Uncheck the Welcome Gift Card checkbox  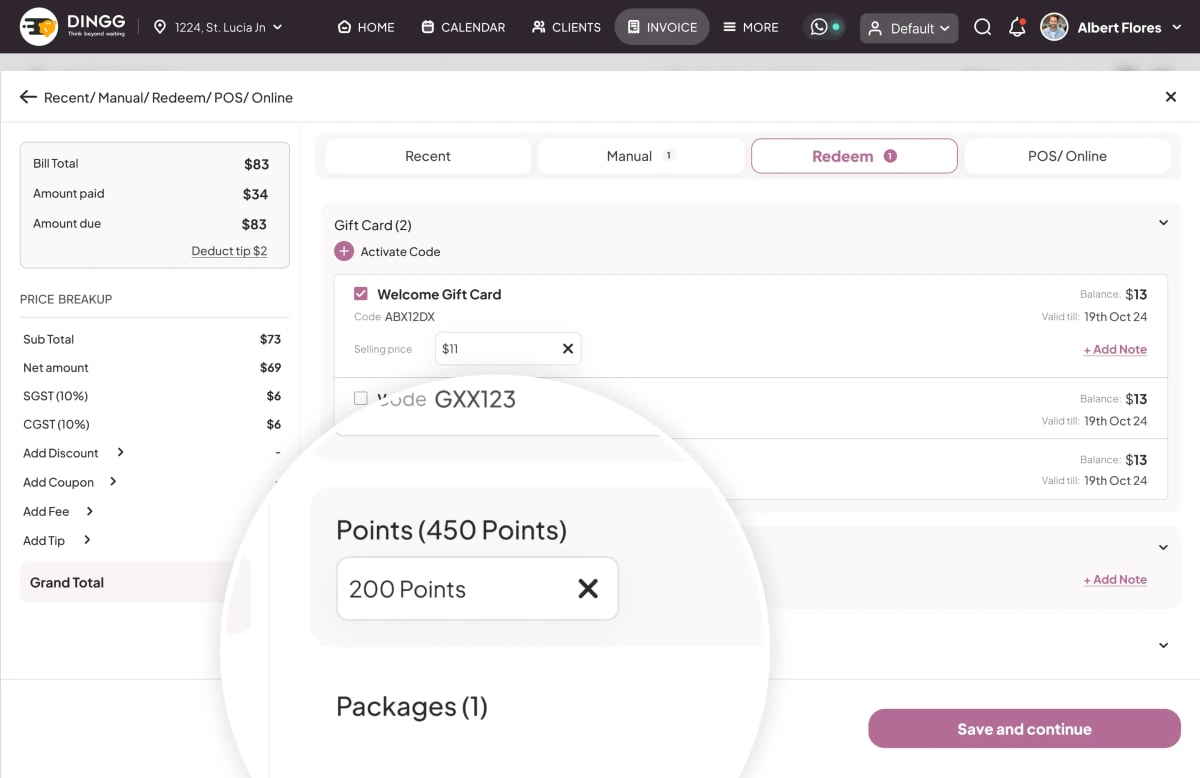361,294
